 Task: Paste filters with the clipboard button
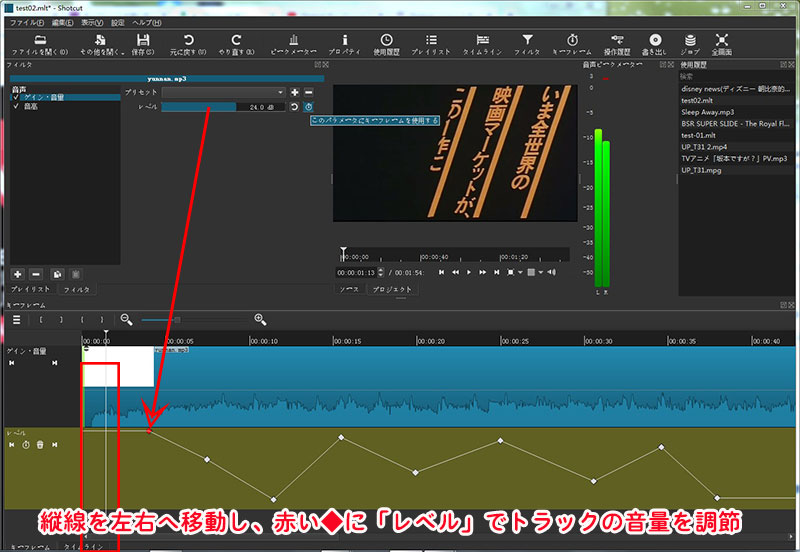tap(76, 274)
